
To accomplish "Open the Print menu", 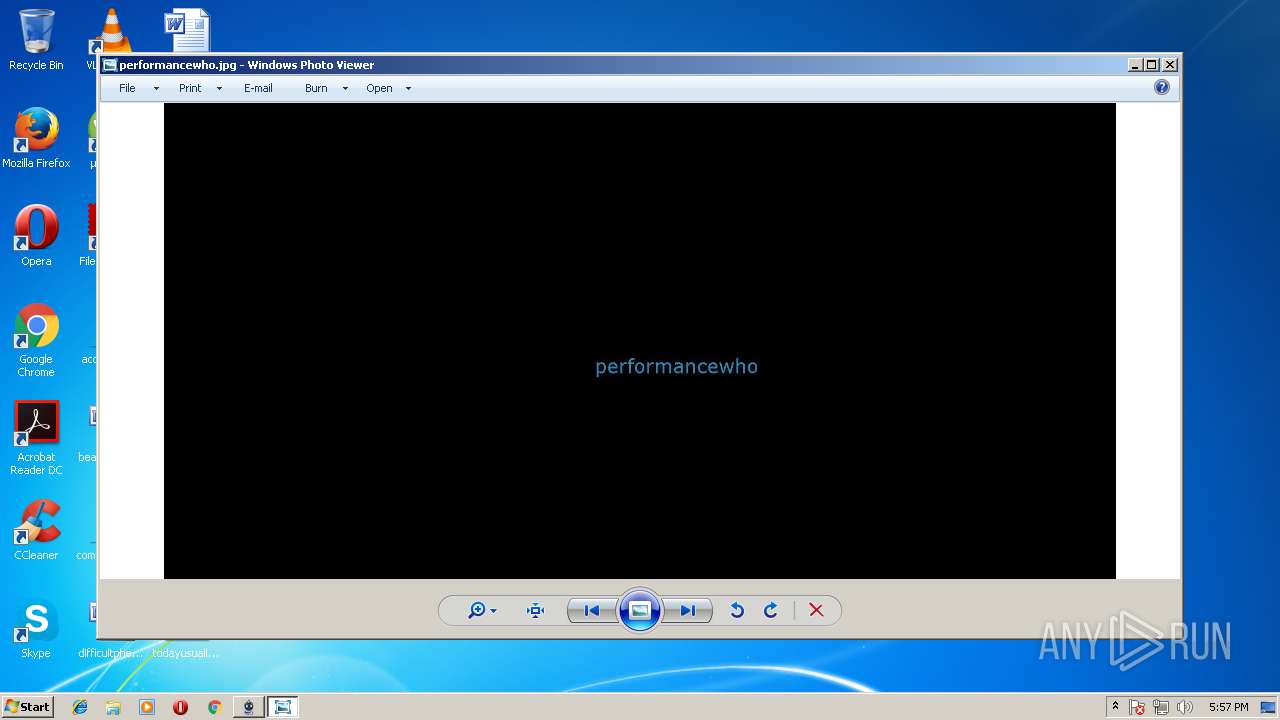I will click(190, 88).
